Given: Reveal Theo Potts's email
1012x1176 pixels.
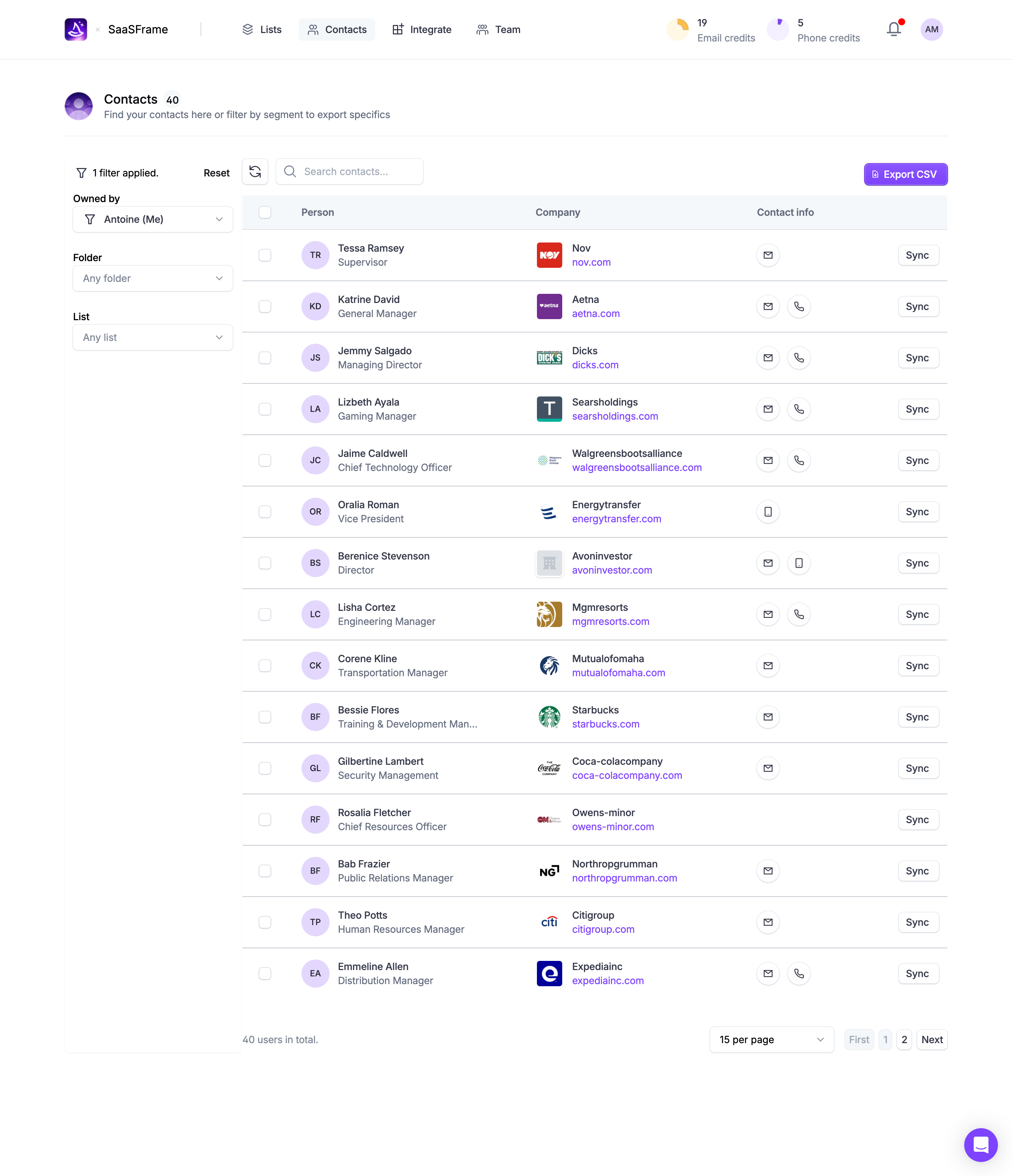Looking at the screenshot, I should coord(768,922).
